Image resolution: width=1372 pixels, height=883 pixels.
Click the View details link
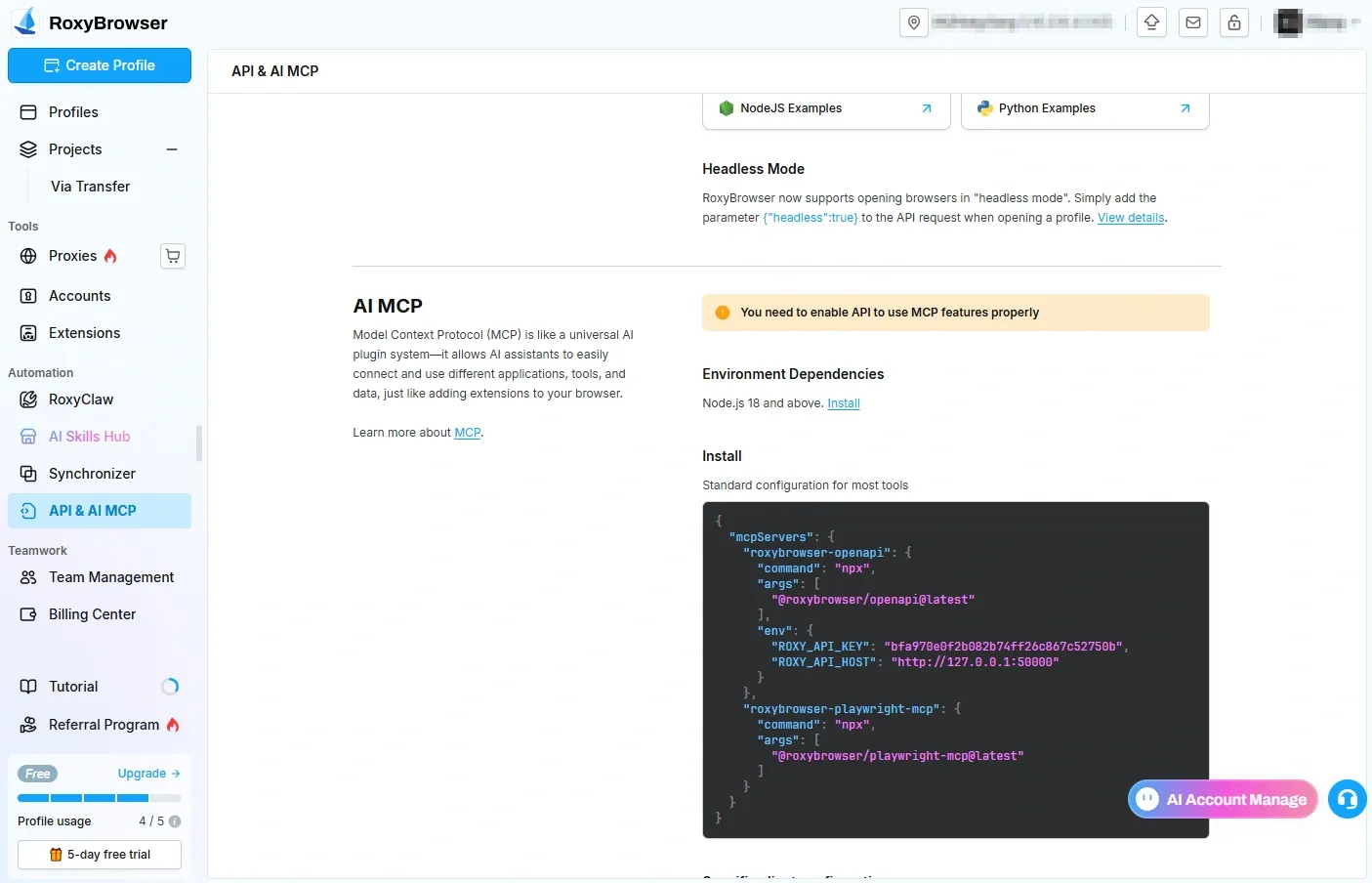click(x=1131, y=218)
